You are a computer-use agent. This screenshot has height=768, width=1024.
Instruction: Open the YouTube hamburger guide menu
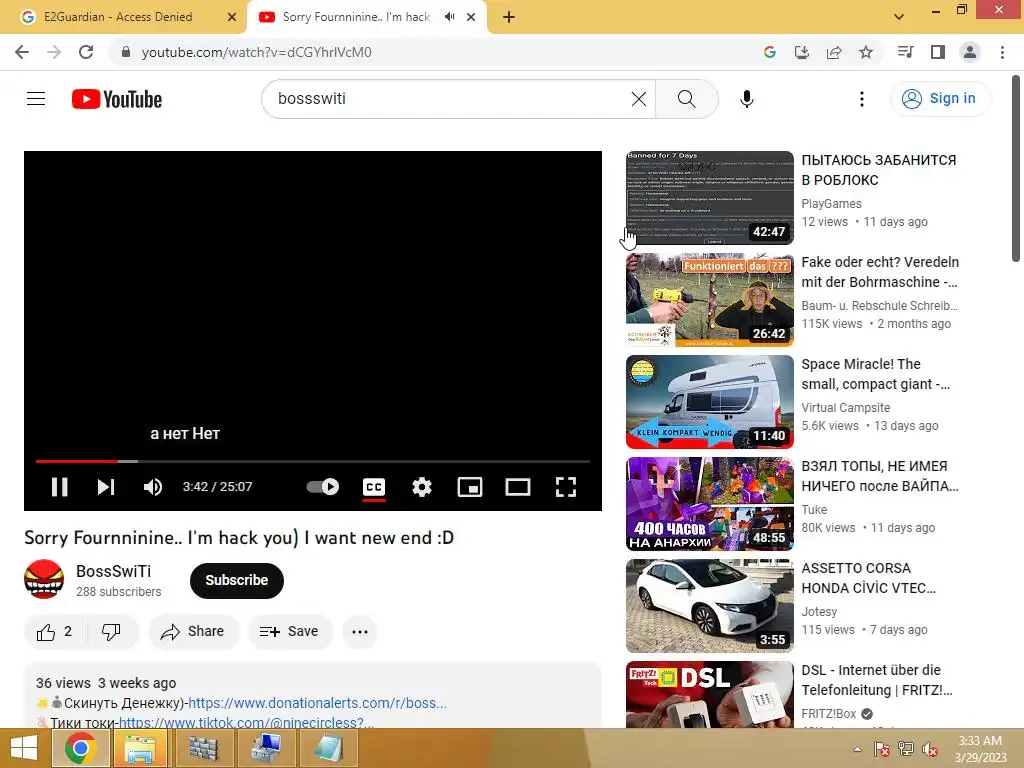click(x=36, y=99)
